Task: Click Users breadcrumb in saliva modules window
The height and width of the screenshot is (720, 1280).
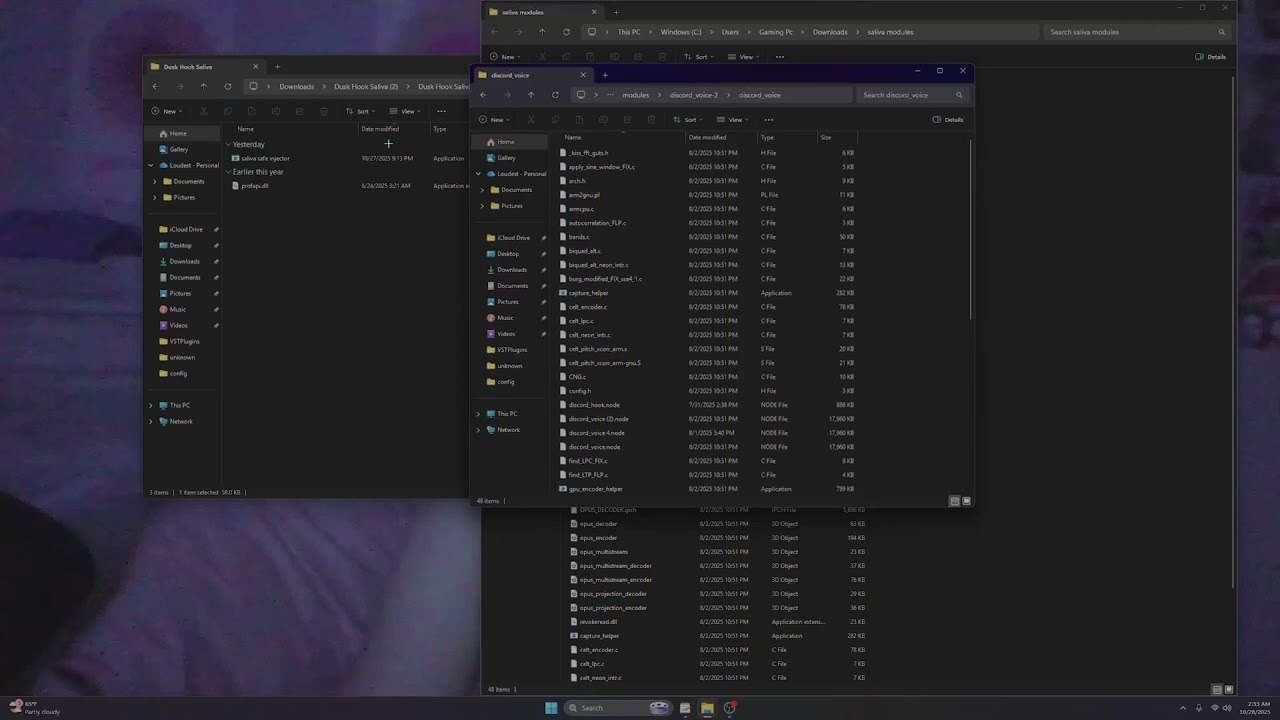Action: pyautogui.click(x=730, y=32)
